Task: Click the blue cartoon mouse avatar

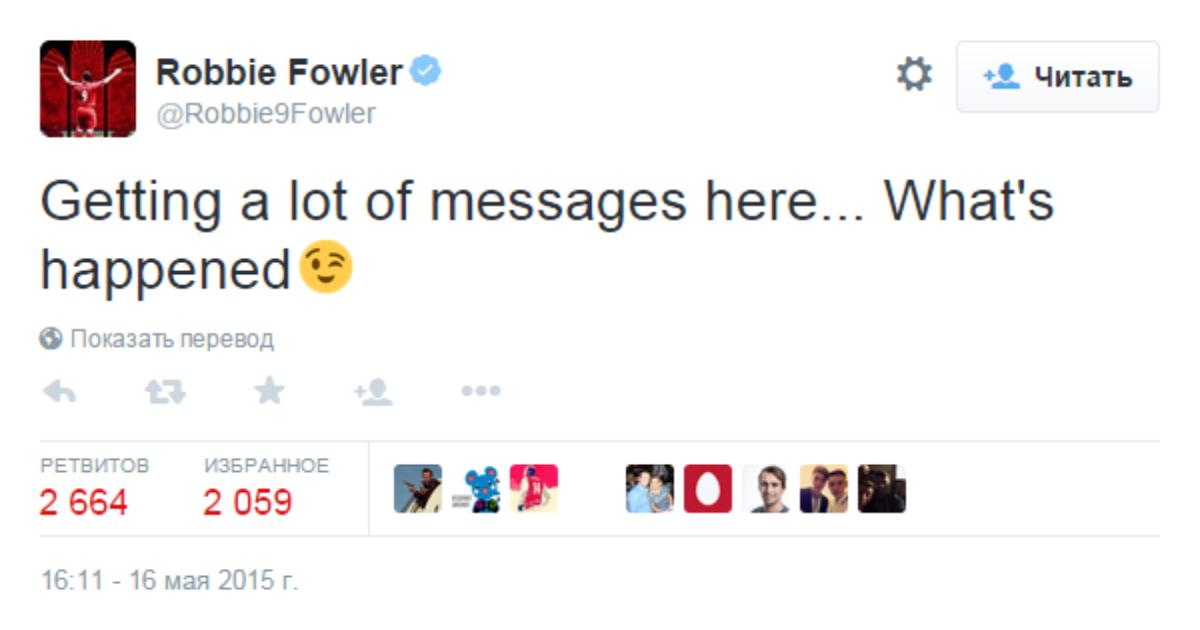Action: coord(476,489)
